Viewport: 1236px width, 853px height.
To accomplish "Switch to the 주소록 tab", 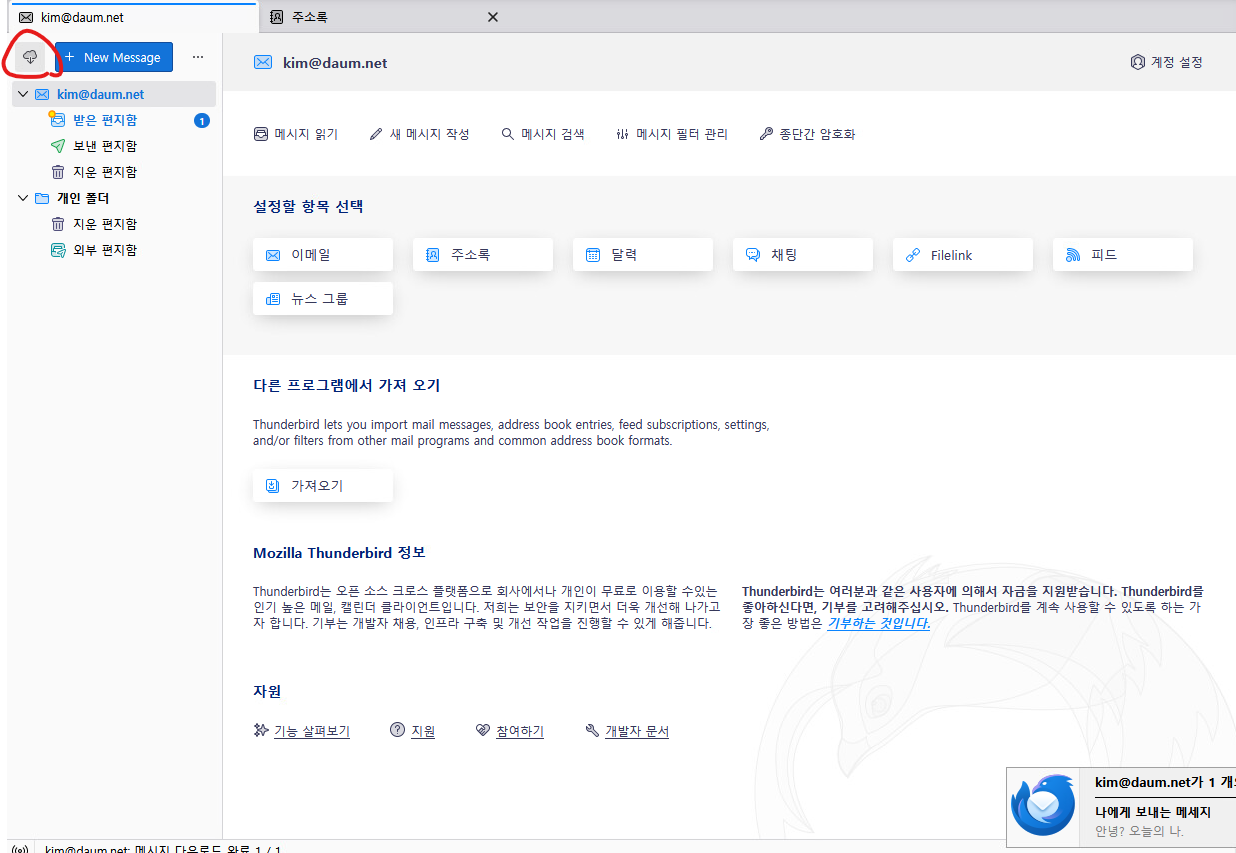I will 385,17.
